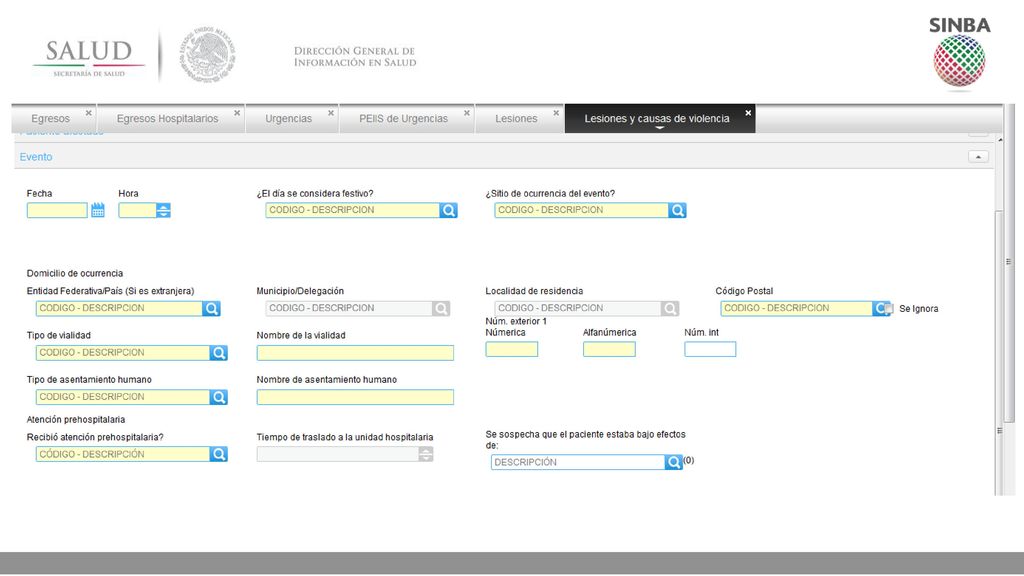The image size is (1024, 576).
Task: Close the Lesiones tab
Action: point(556,113)
